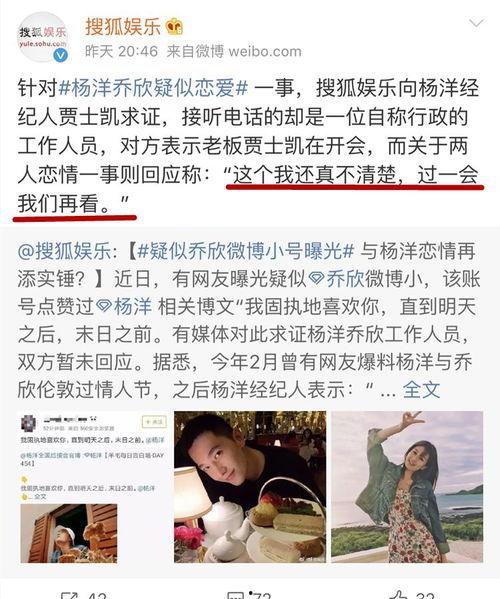Viewport: 500px width, 599px height.
Task: Click the gold crown membership badge
Action: [x=174, y=27]
